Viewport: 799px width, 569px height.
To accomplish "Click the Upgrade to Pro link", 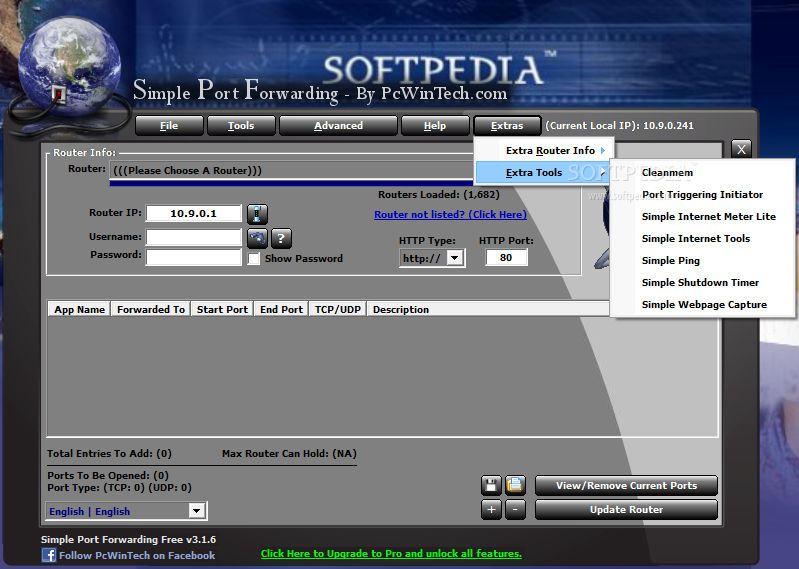I will click(x=391, y=554).
